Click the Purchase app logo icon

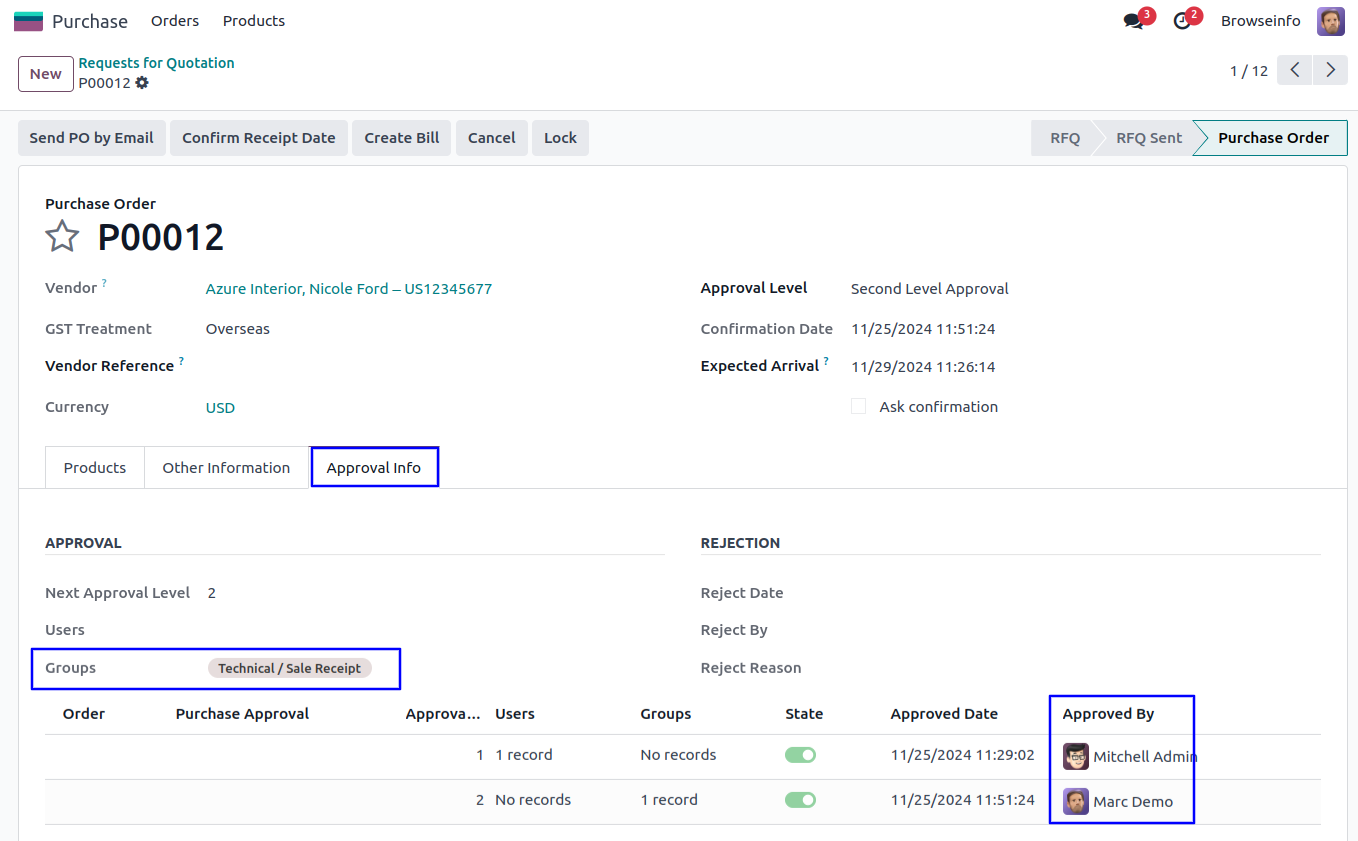pos(28,21)
